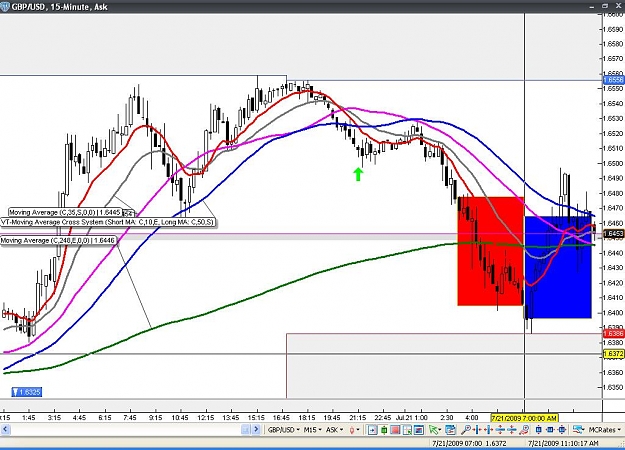This screenshot has width=625, height=450.
Task: Click the current price 1.6459 tag
Action: tap(613, 234)
